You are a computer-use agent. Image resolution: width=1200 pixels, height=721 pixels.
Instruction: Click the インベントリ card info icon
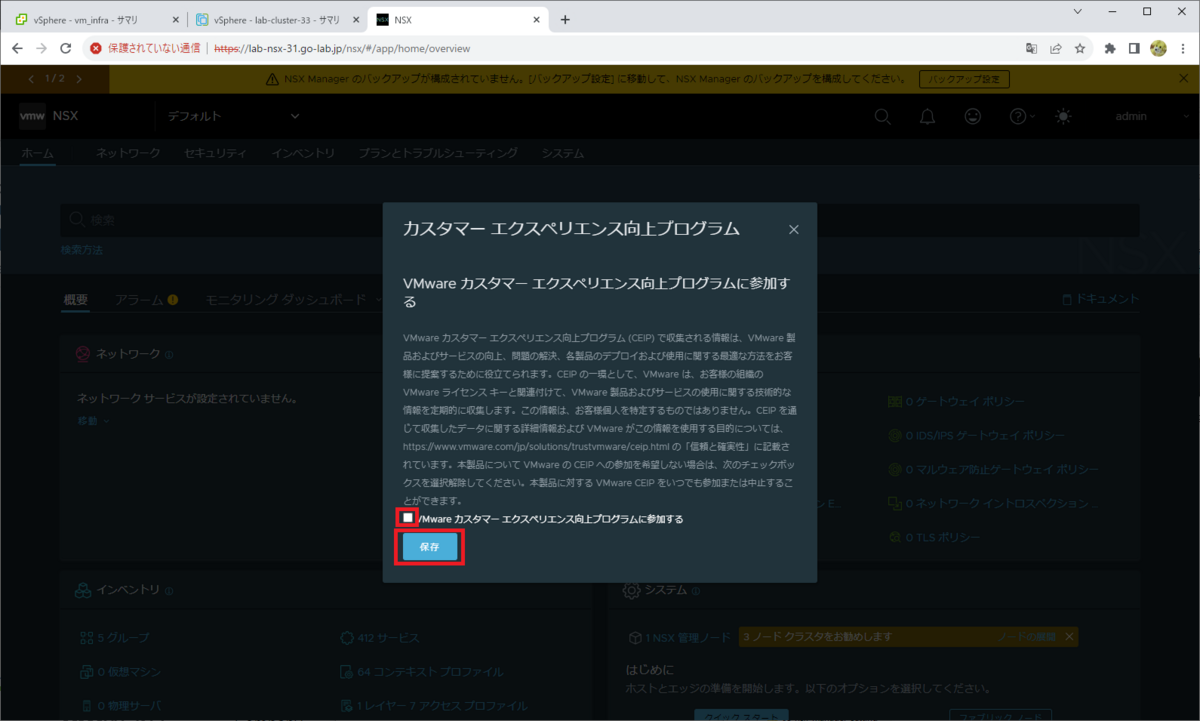pyautogui.click(x=167, y=591)
